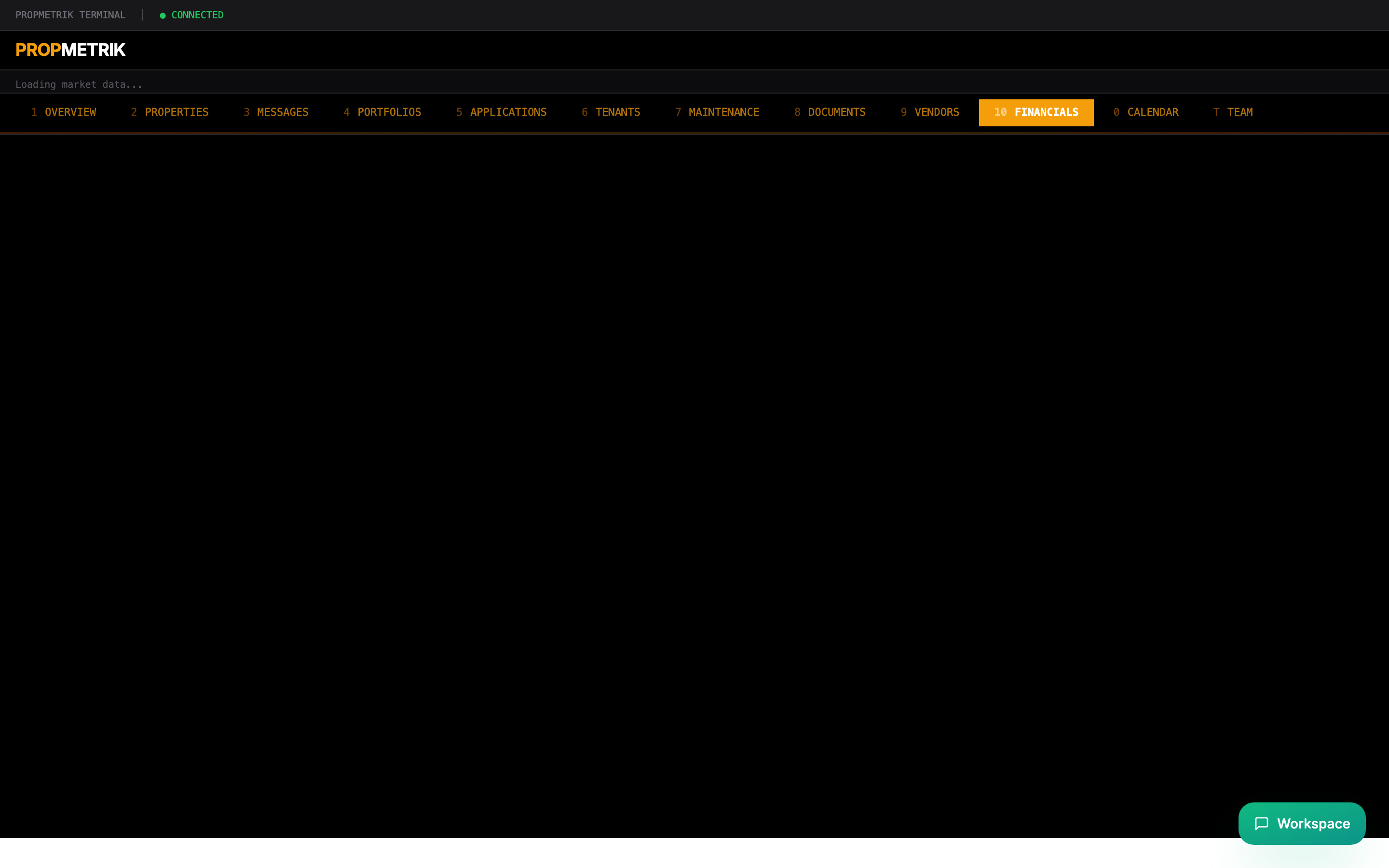Open the Tenants tab
The height and width of the screenshot is (868, 1389).
click(x=611, y=112)
